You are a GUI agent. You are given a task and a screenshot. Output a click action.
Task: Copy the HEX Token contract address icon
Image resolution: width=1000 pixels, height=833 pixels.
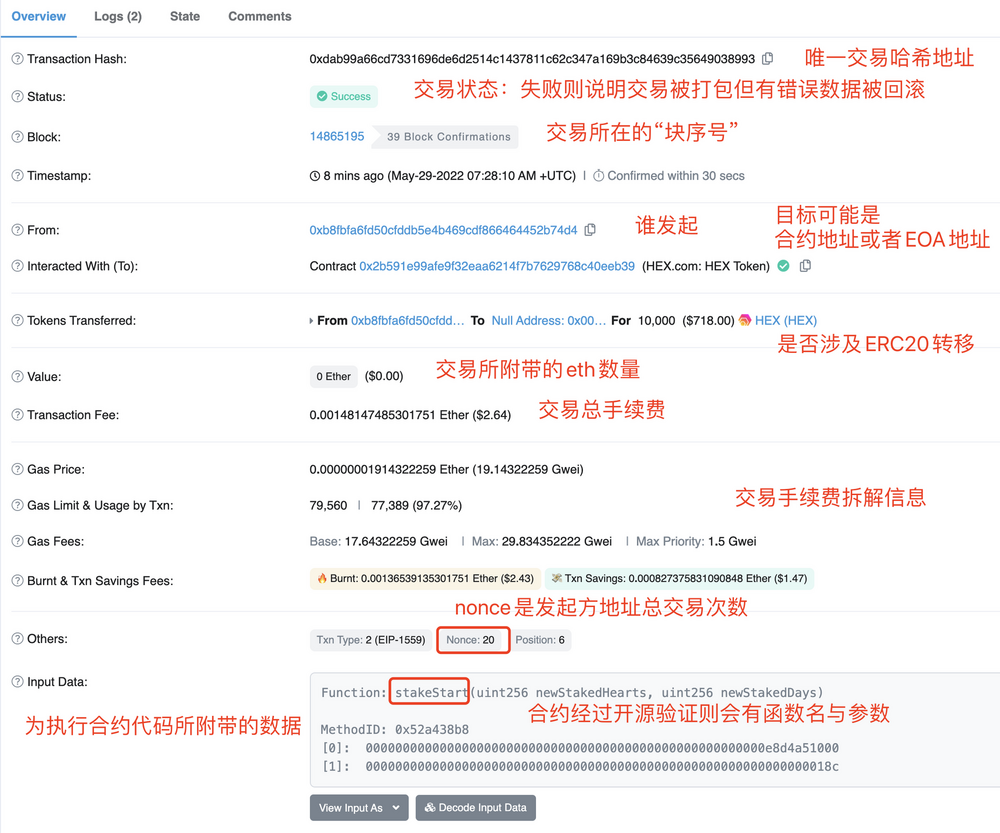tap(805, 266)
